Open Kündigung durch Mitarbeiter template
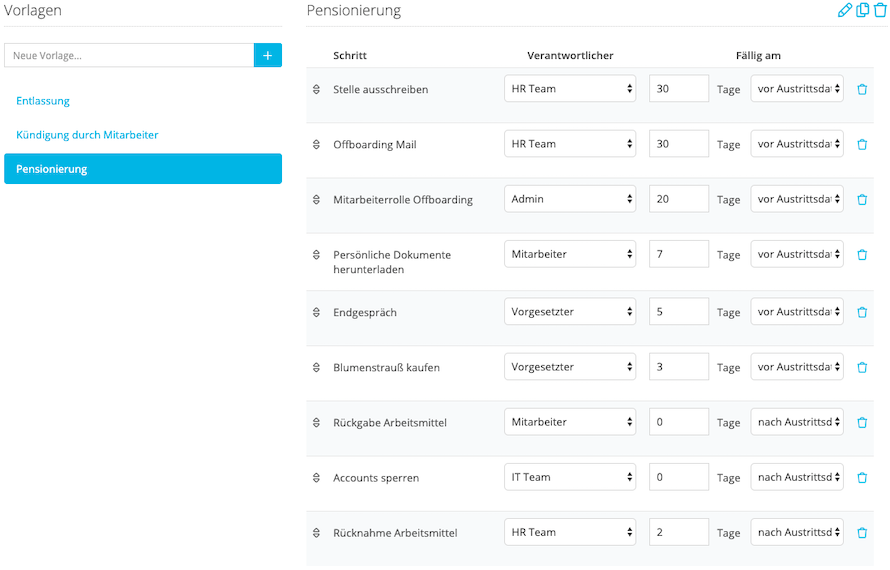Image resolution: width=890 pixels, height=570 pixels. (x=87, y=135)
